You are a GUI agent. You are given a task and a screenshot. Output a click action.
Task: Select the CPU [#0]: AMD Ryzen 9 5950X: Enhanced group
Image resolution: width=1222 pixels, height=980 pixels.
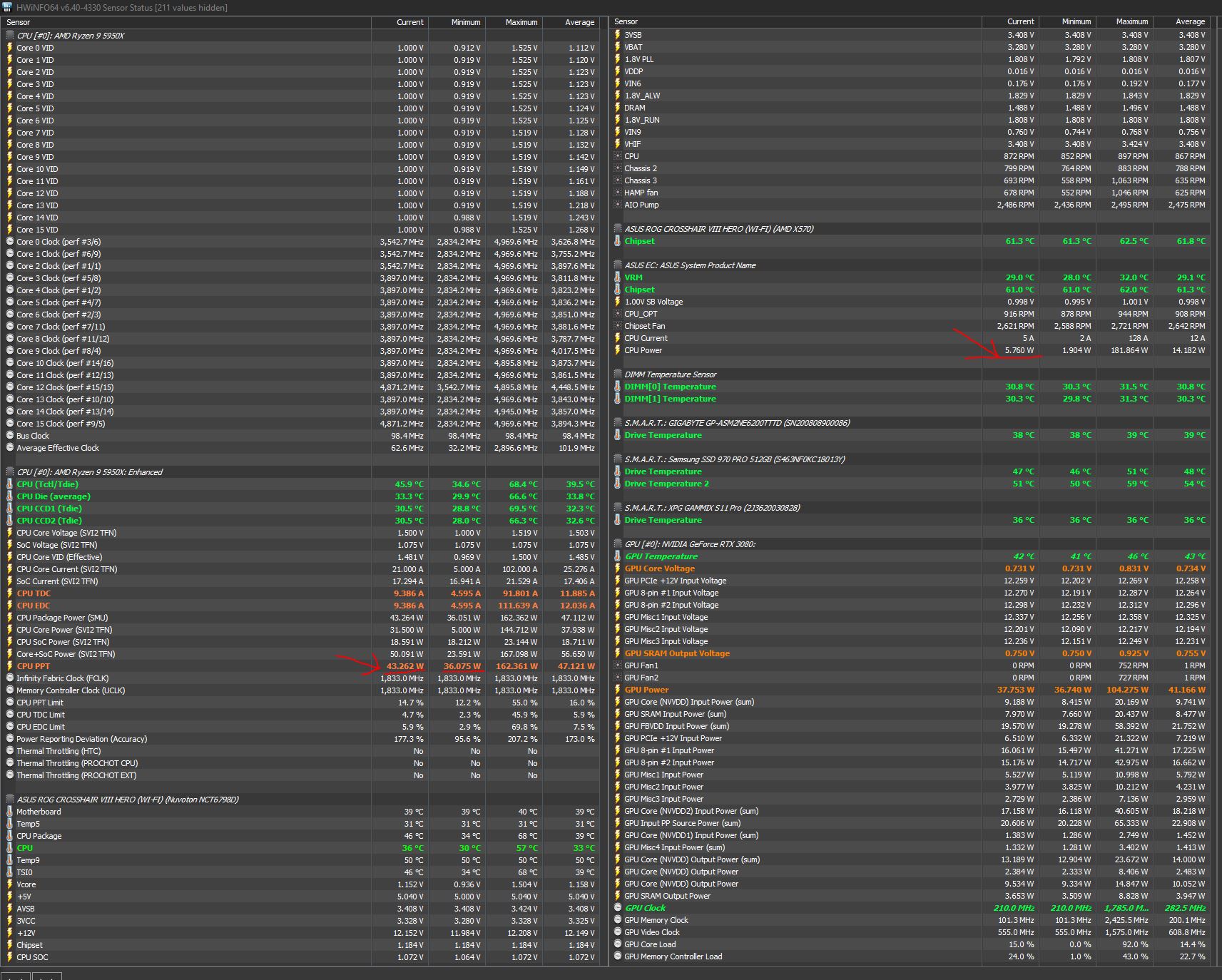[89, 472]
